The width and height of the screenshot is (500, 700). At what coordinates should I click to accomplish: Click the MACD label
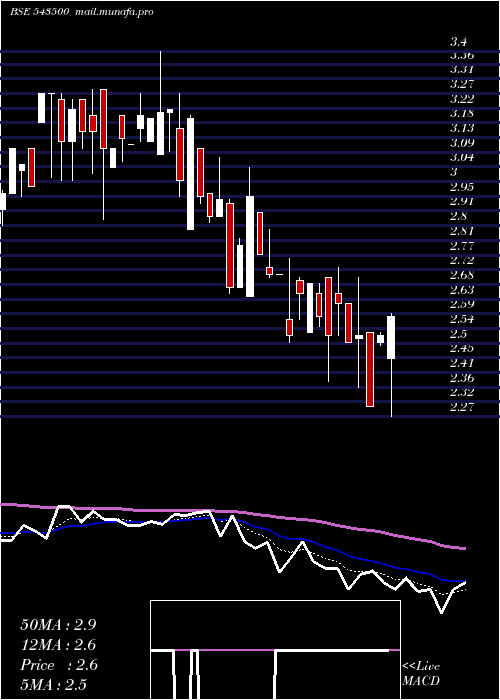pyautogui.click(x=421, y=681)
